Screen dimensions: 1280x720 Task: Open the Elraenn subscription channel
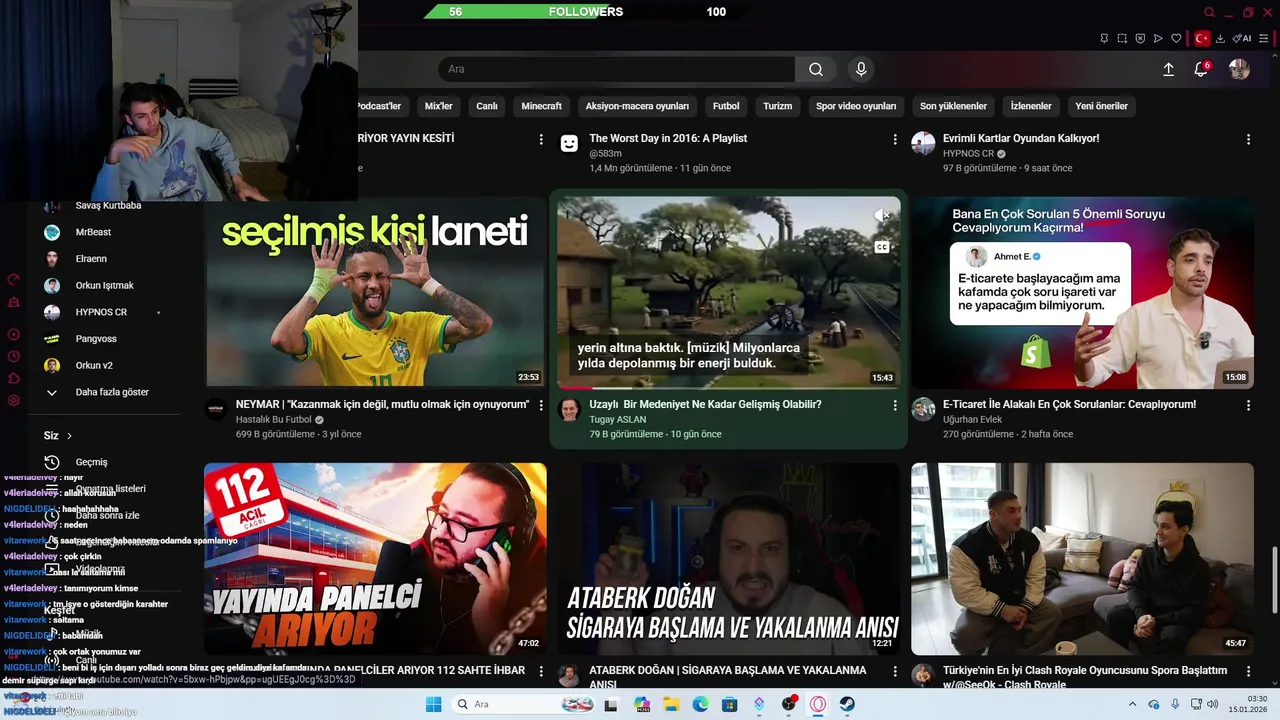(91, 259)
